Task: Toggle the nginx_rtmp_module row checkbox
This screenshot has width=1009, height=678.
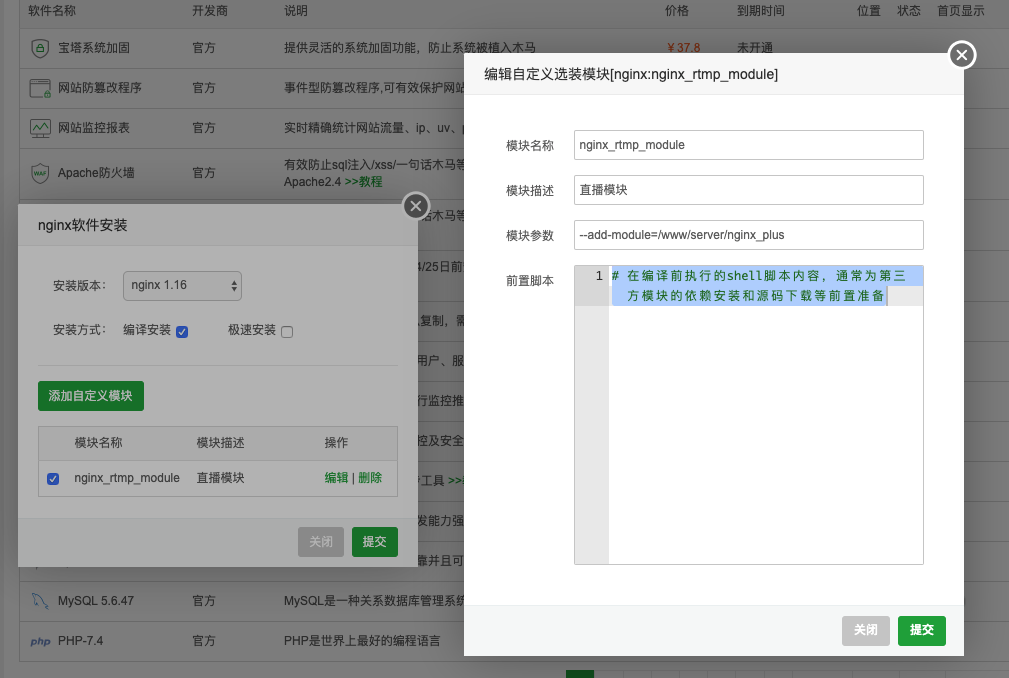Action: pyautogui.click(x=53, y=479)
